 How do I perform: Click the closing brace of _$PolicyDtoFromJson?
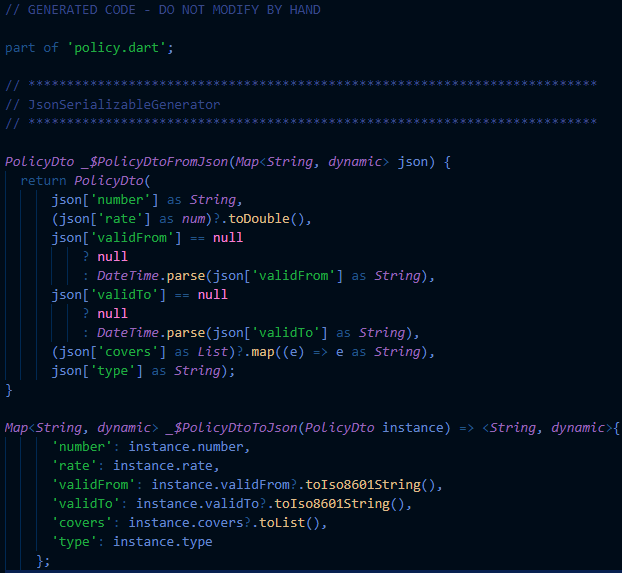[9, 390]
